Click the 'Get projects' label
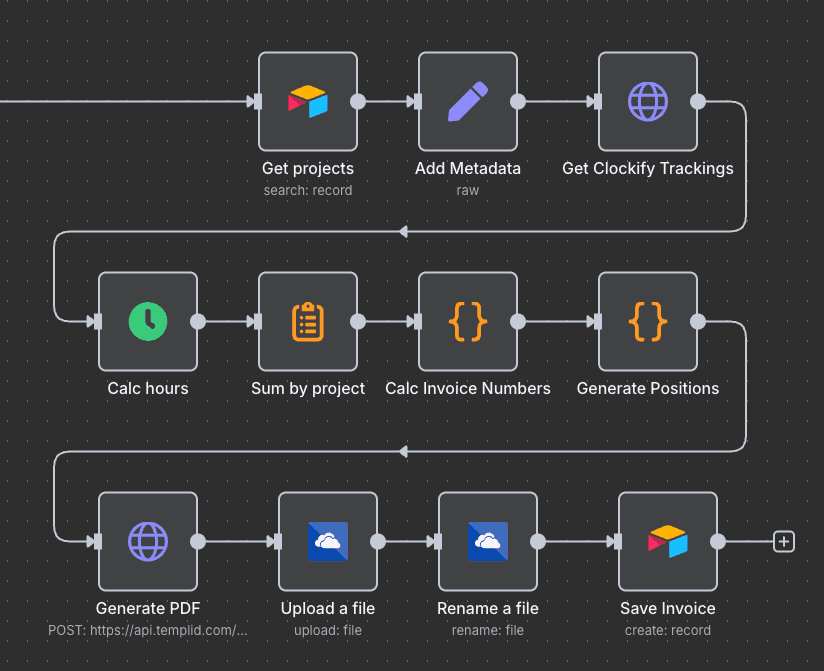The height and width of the screenshot is (671, 824). coord(308,169)
